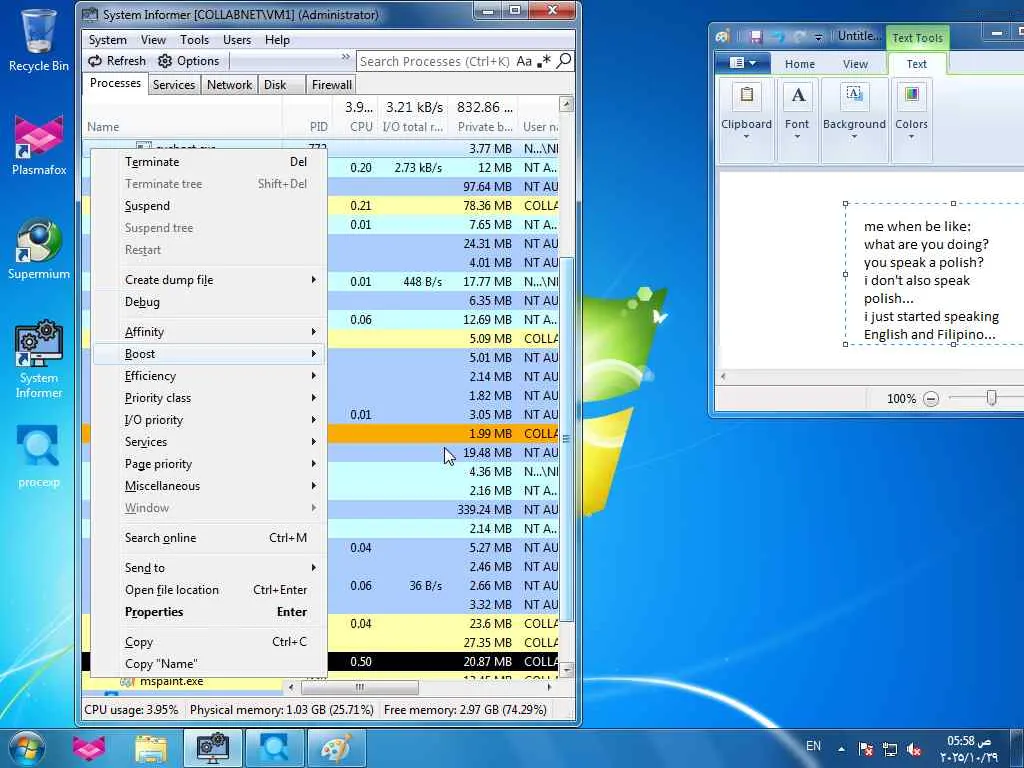Screen dimensions: 1024x768
Task: Click Paint zoom out minus button
Action: pos(931,398)
